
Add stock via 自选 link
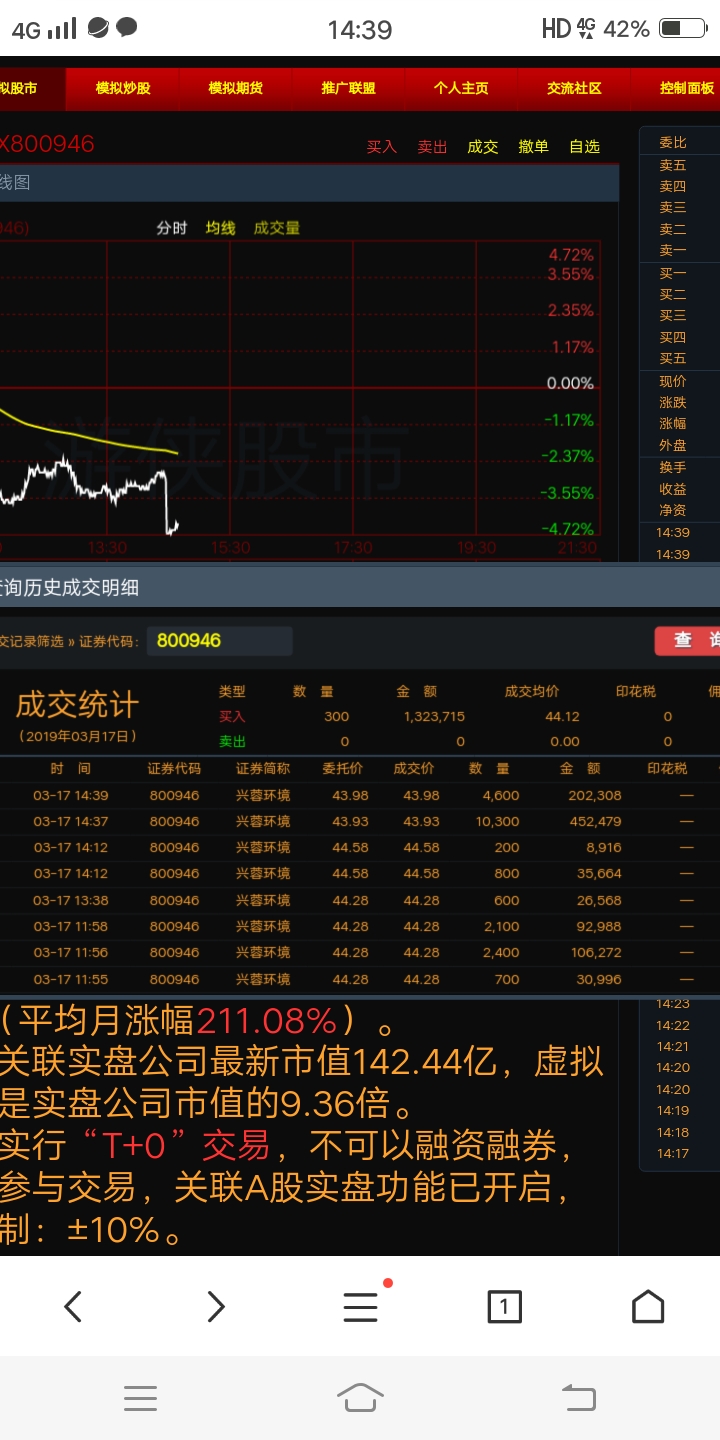[584, 147]
